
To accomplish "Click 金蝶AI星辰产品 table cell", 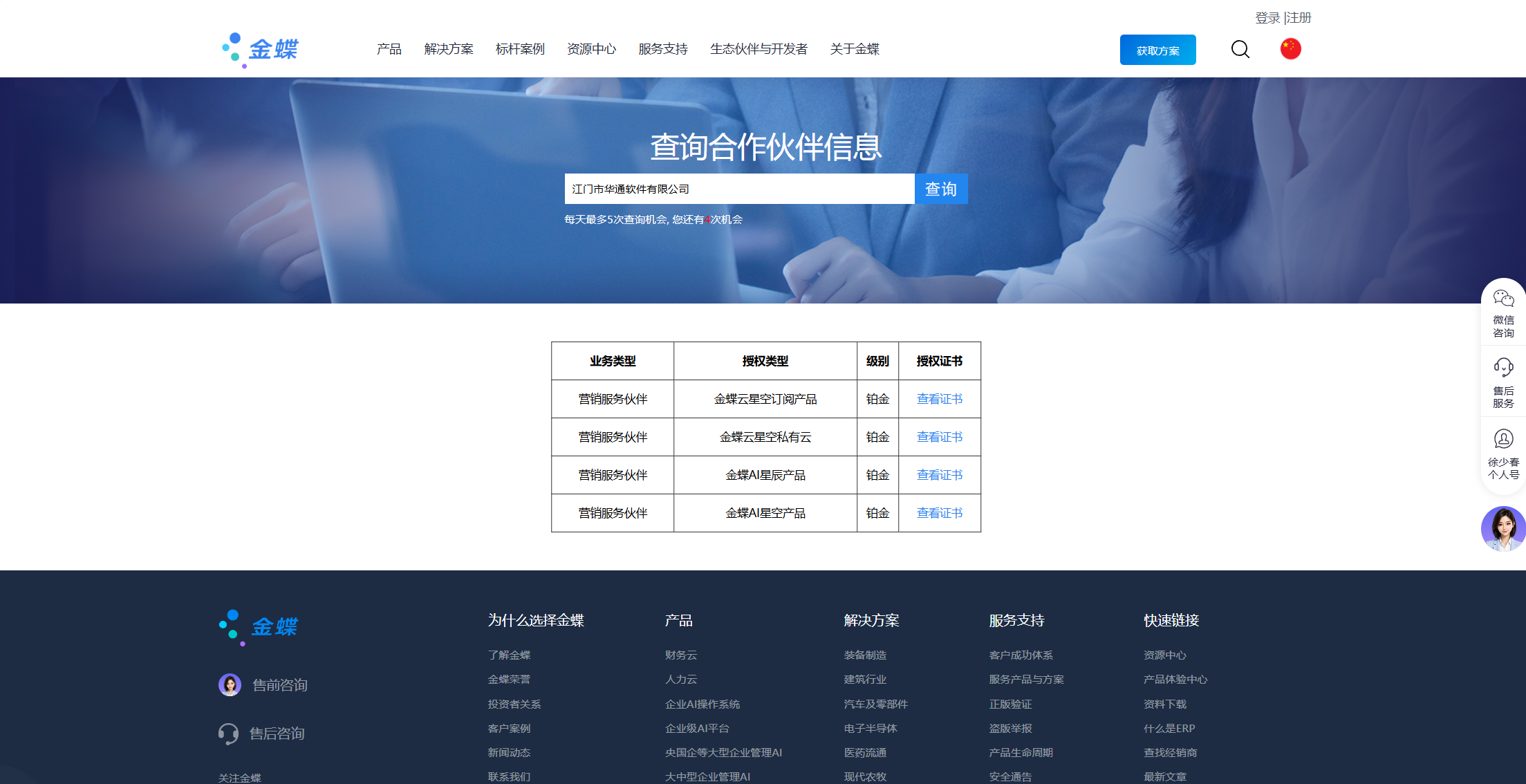I will [765, 475].
